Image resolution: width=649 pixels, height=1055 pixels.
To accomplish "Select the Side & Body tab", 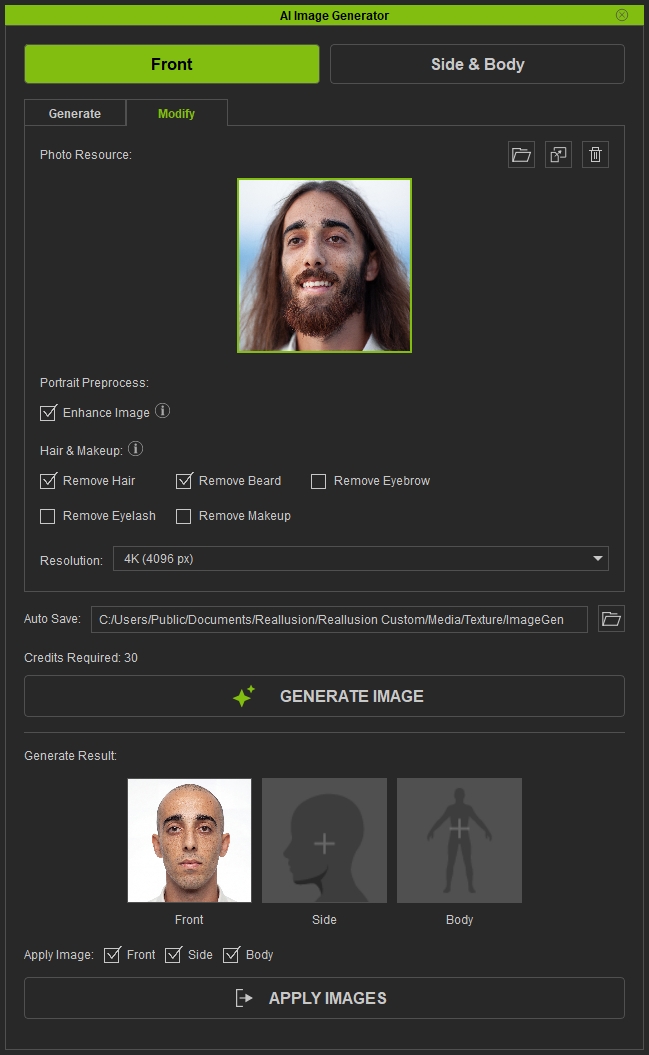I will pos(478,64).
